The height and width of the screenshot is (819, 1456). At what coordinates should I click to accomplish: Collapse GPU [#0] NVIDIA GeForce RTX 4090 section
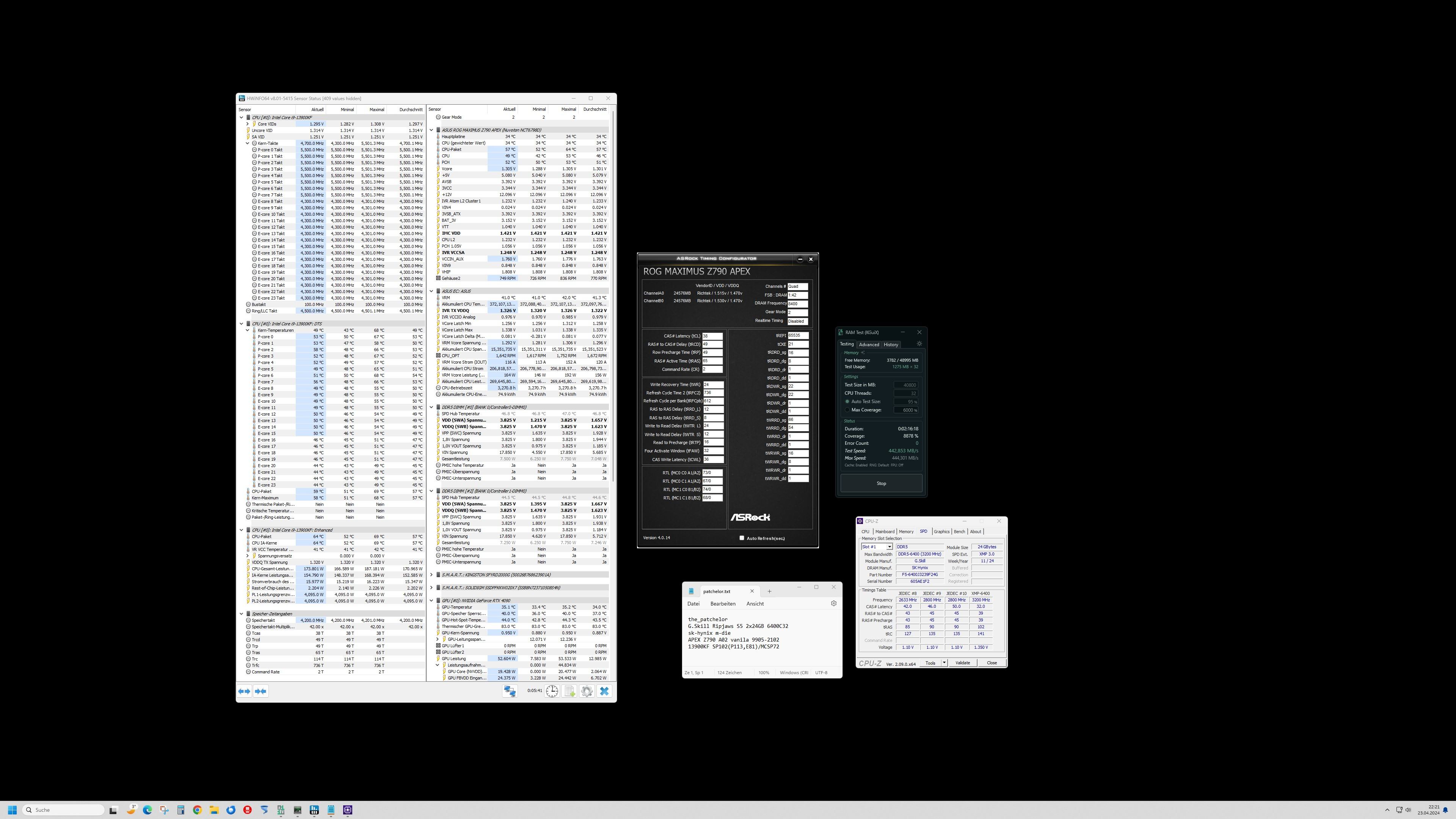tap(432, 601)
